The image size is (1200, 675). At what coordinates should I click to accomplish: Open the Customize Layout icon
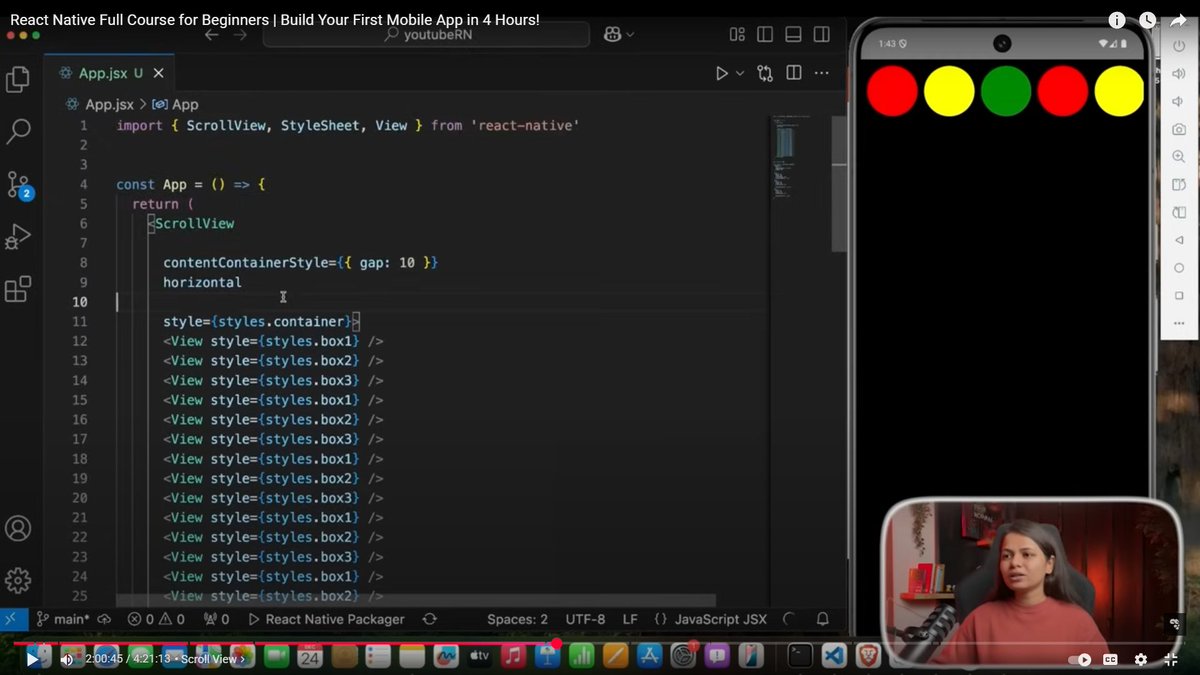tap(737, 34)
